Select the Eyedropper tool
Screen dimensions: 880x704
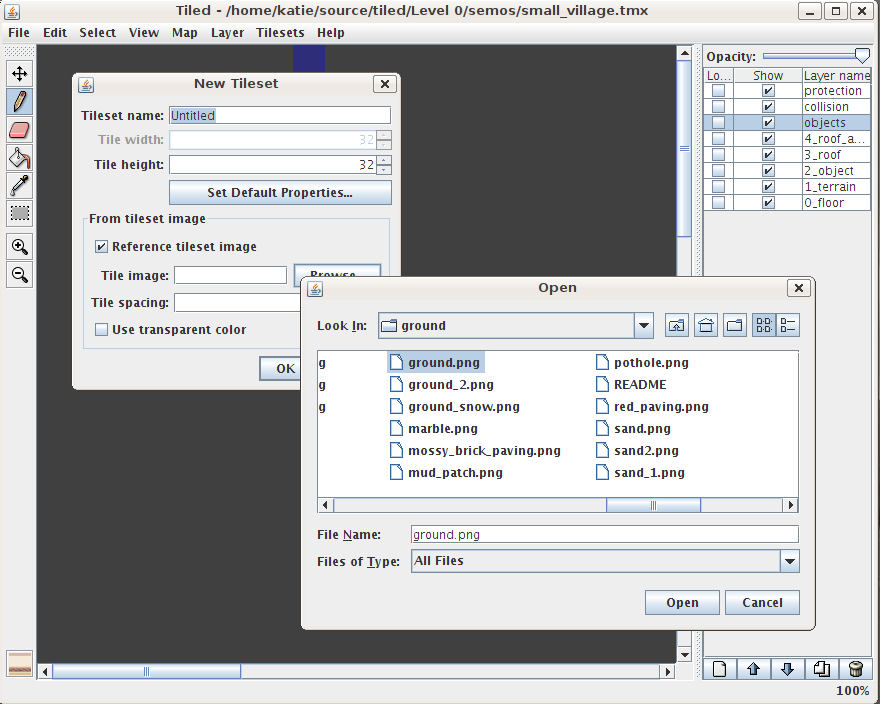(19, 185)
